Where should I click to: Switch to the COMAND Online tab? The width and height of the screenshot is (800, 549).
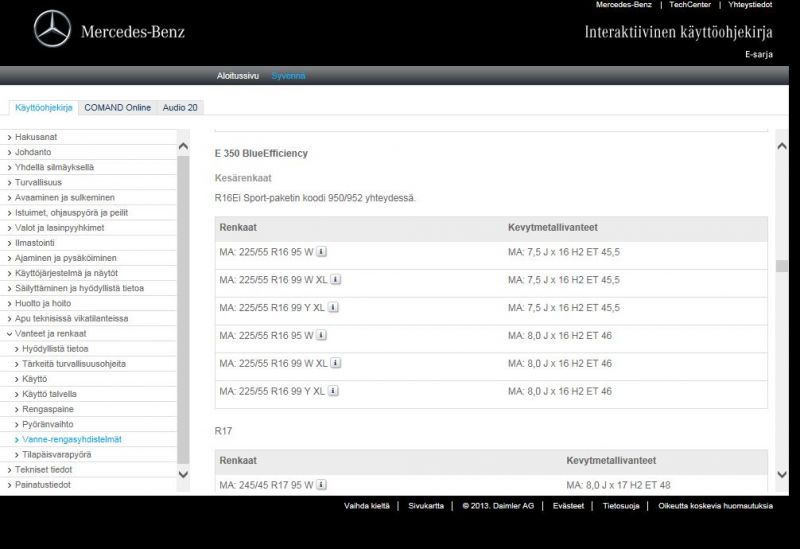117,107
